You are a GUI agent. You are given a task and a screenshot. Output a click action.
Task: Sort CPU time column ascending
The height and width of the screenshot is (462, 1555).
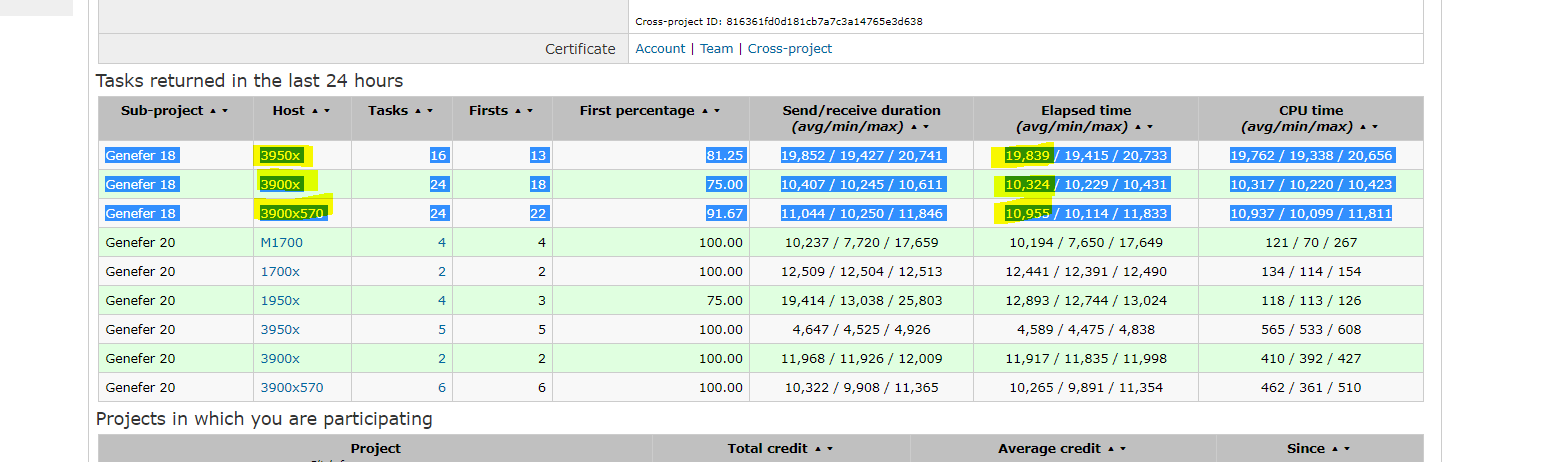[1362, 128]
